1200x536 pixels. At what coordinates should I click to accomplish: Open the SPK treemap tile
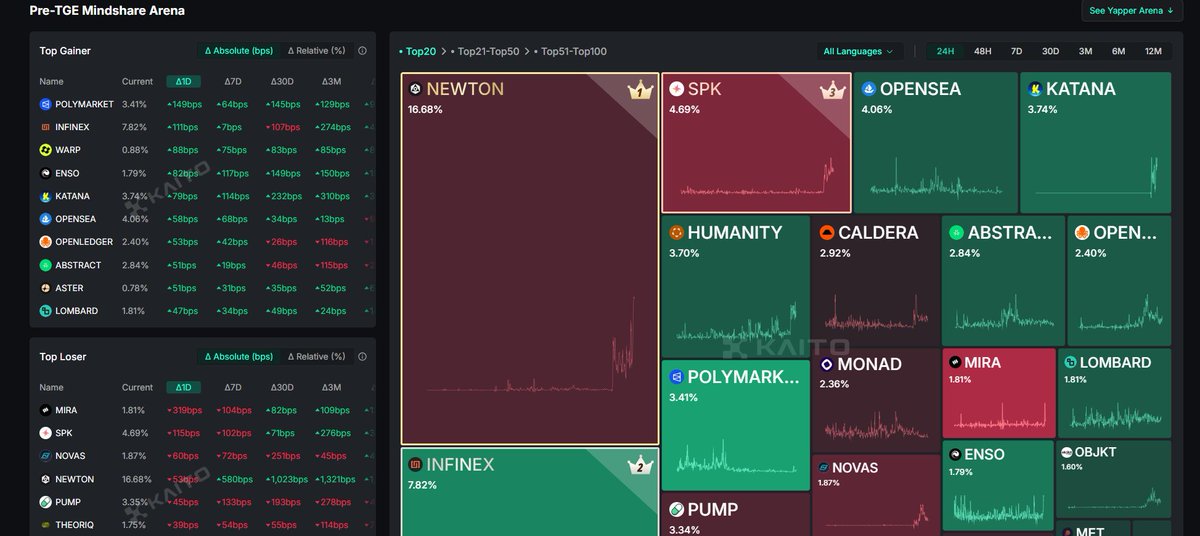(x=756, y=142)
